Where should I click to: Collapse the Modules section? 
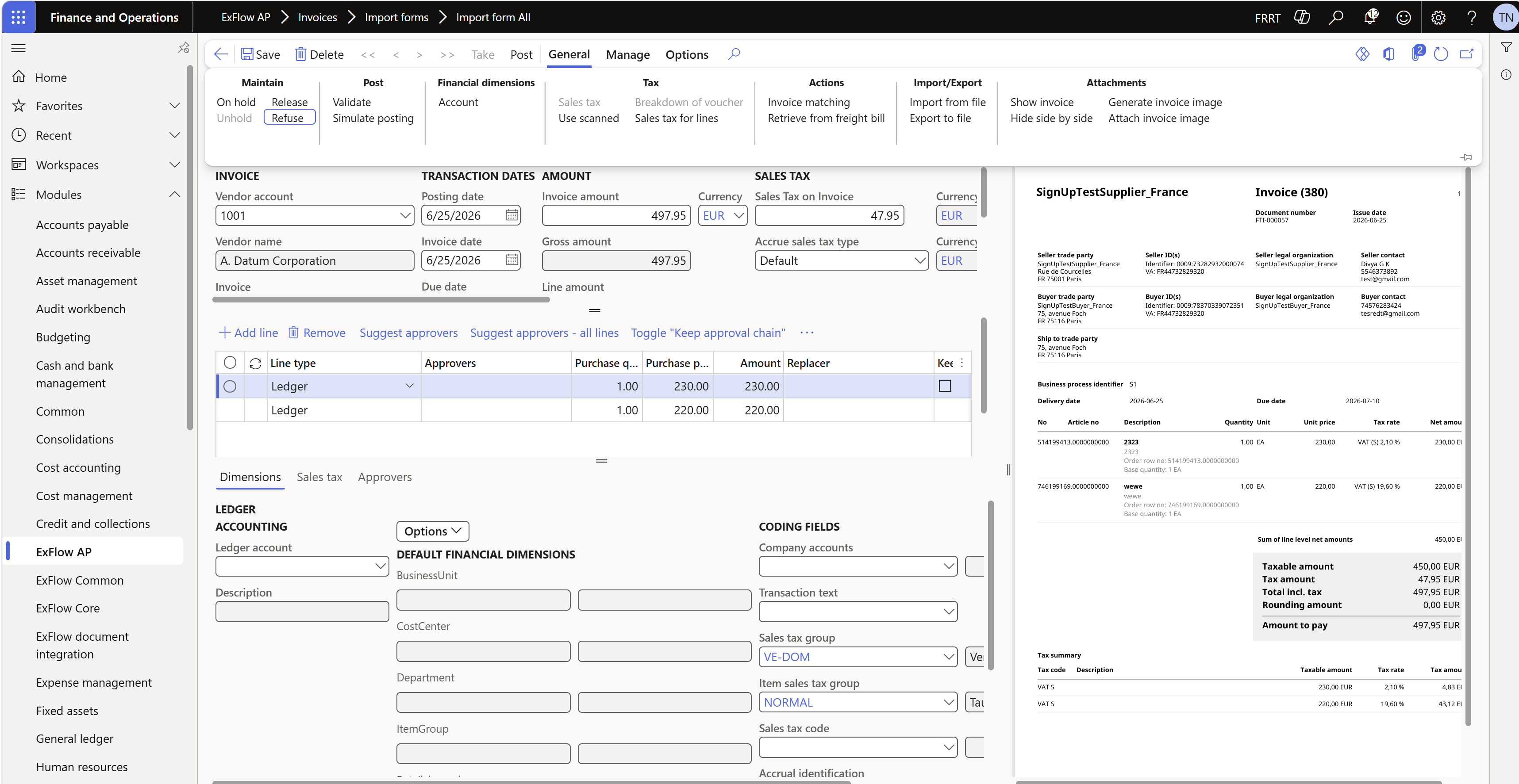[x=174, y=194]
